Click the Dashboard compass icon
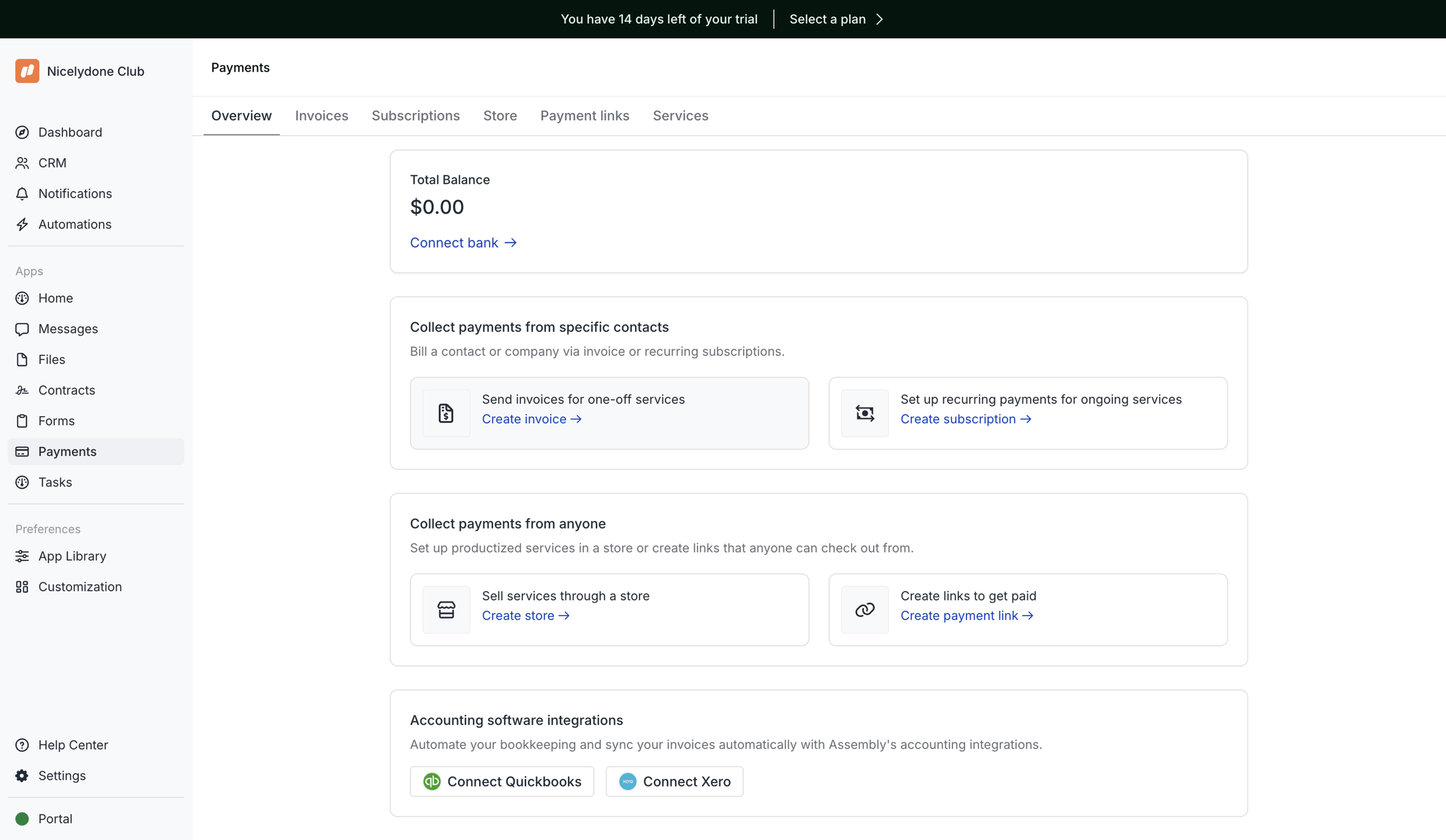Screen dimensions: 1446x840 click(22, 132)
